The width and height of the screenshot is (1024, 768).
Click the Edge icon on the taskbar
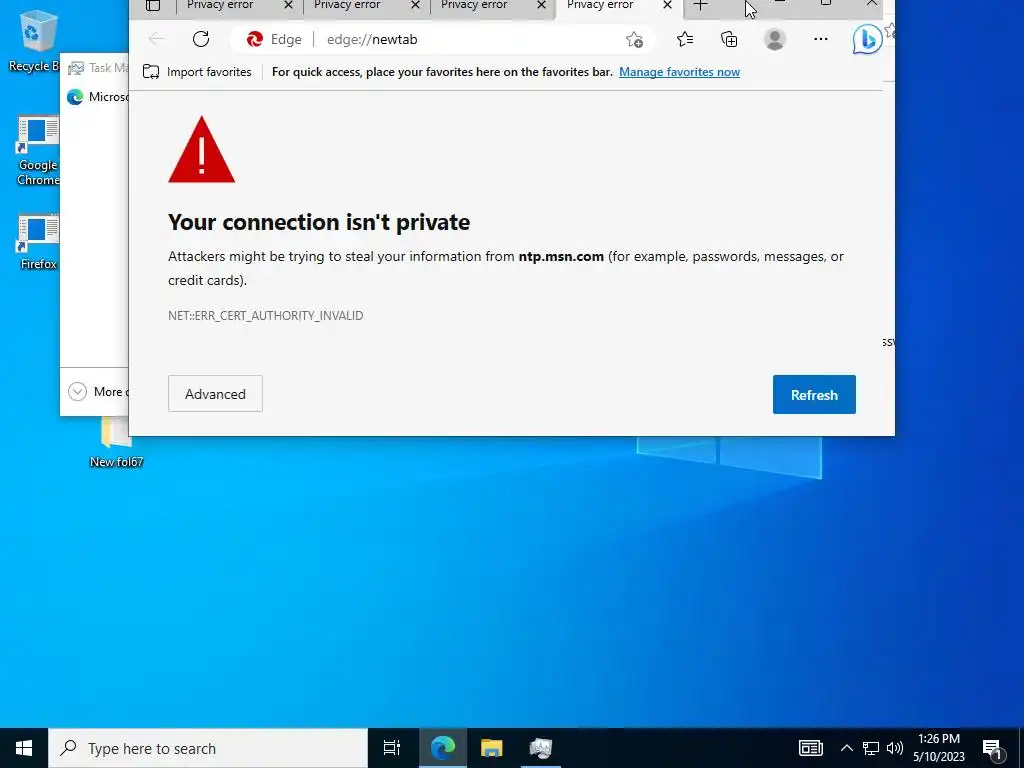tap(443, 748)
